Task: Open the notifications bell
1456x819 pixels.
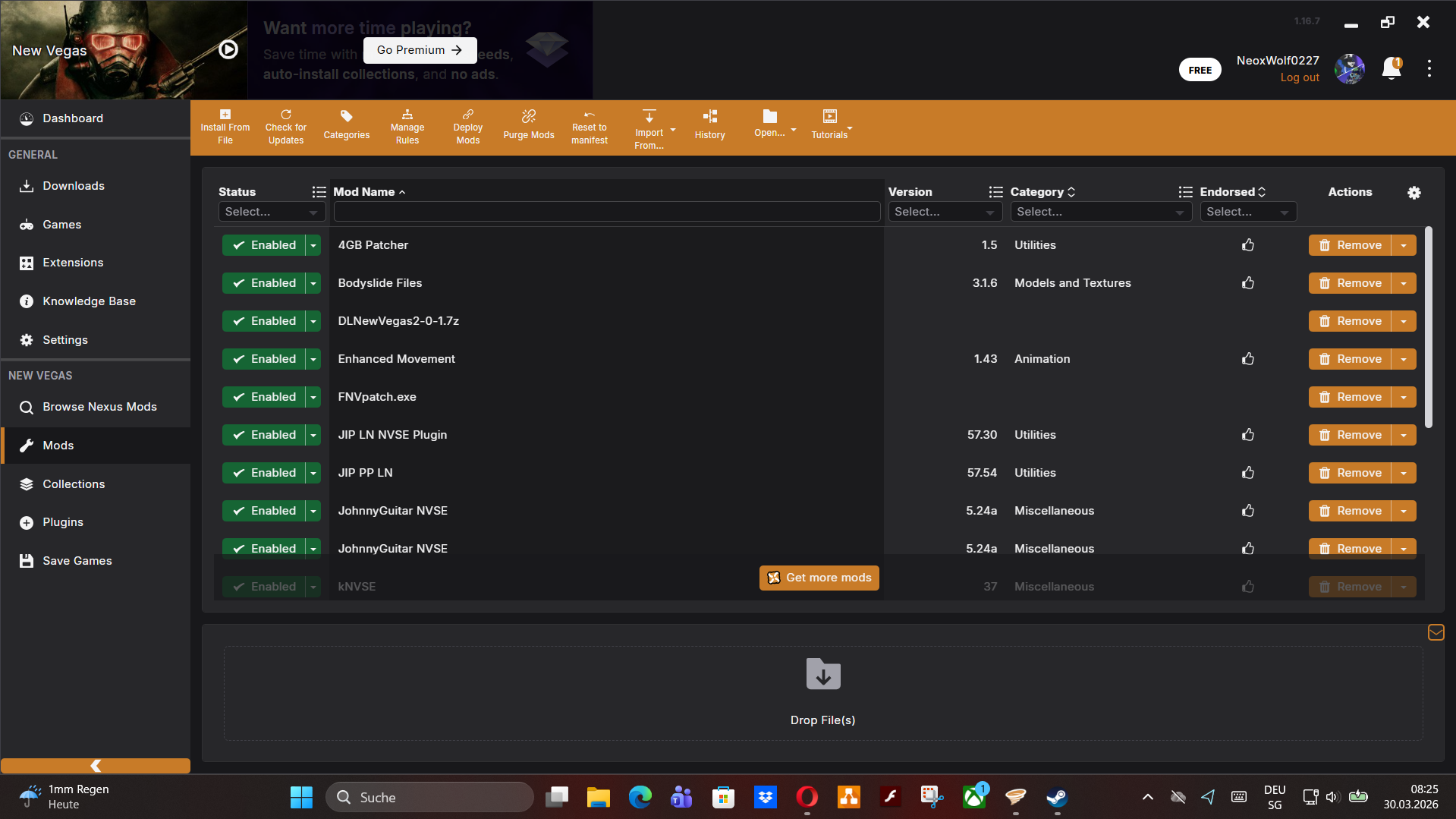Action: click(x=1392, y=69)
